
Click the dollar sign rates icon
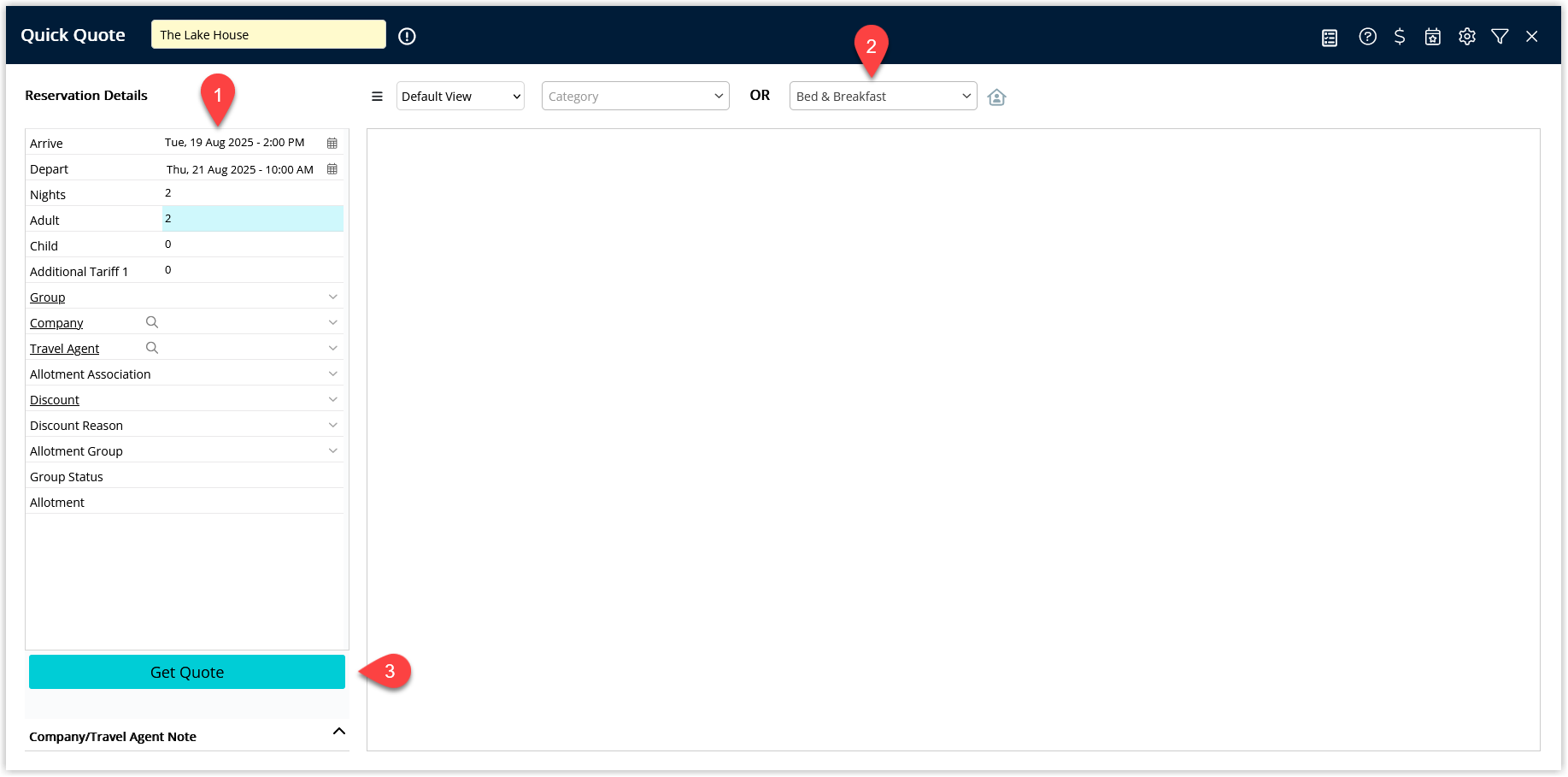pos(1400,36)
